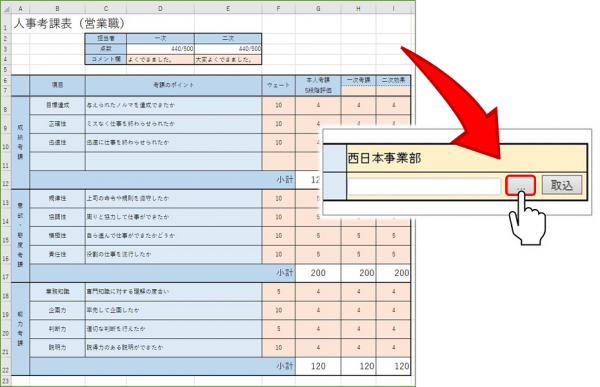Select all cells via corner triangle
600x387 pixels.
[6, 8]
